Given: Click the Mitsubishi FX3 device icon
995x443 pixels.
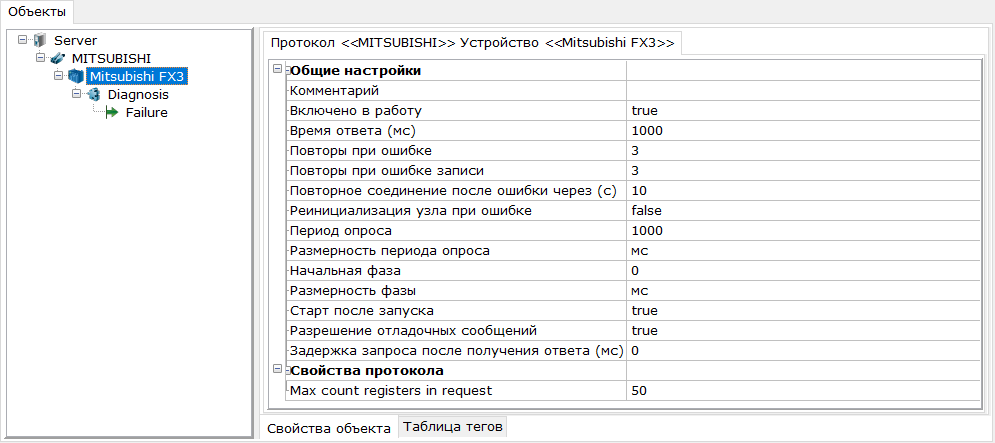Looking at the screenshot, I should (x=76, y=77).
